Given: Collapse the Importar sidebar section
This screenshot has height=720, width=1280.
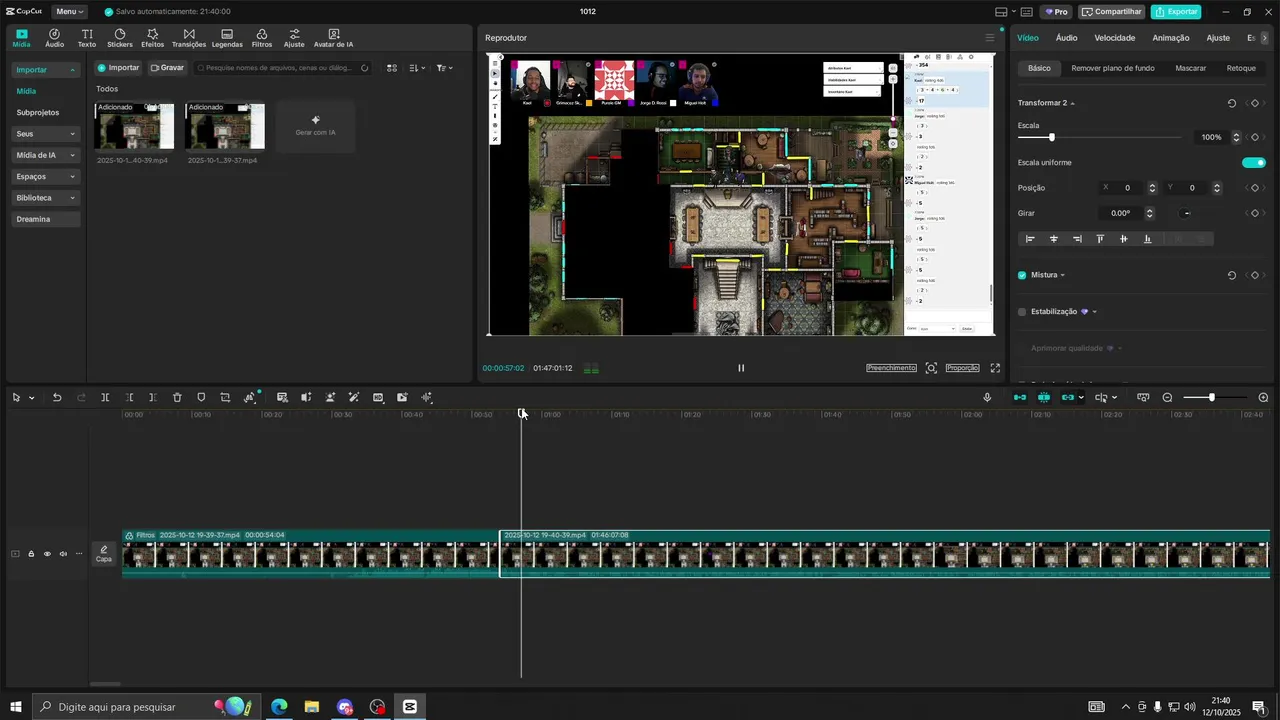Looking at the screenshot, I should (45, 70).
